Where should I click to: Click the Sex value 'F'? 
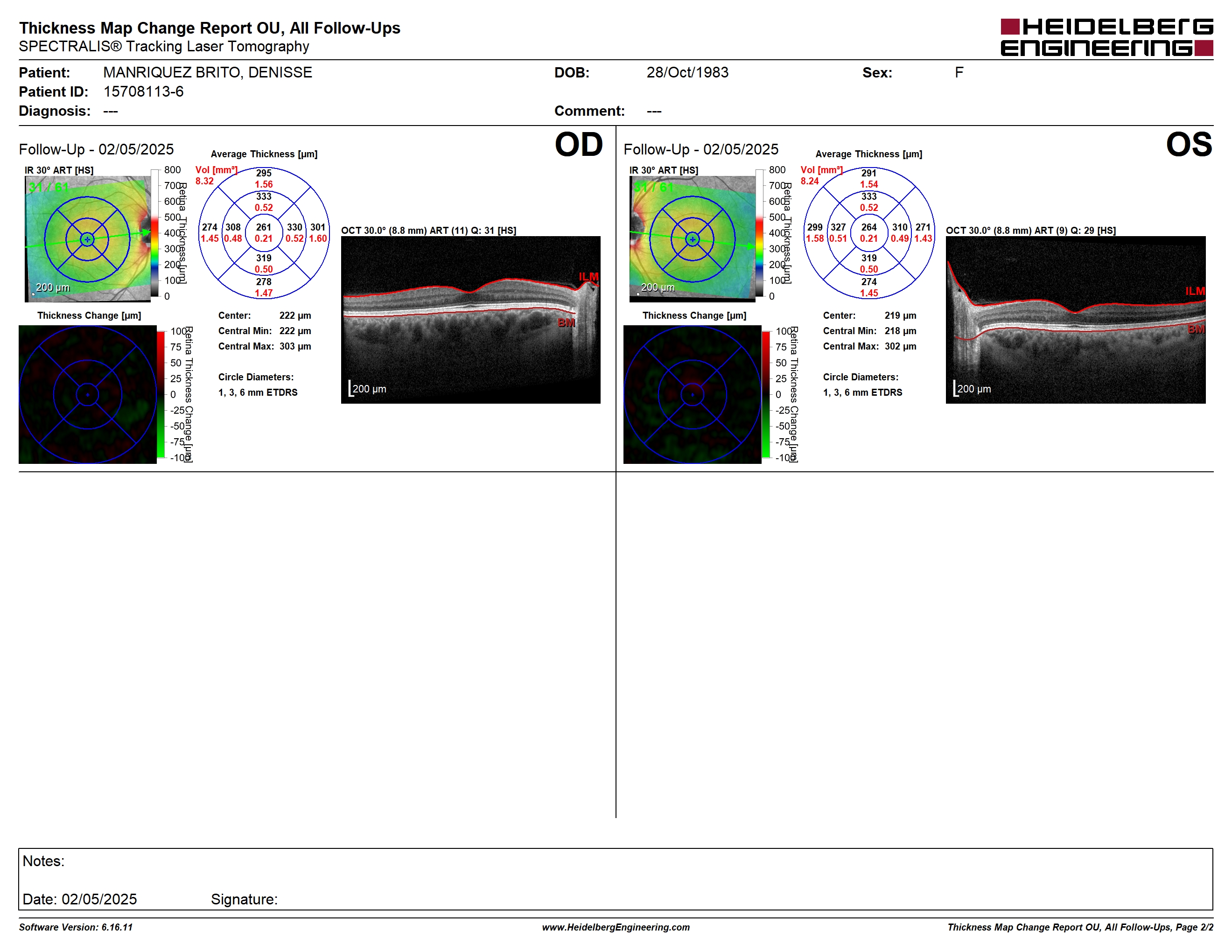coord(959,72)
